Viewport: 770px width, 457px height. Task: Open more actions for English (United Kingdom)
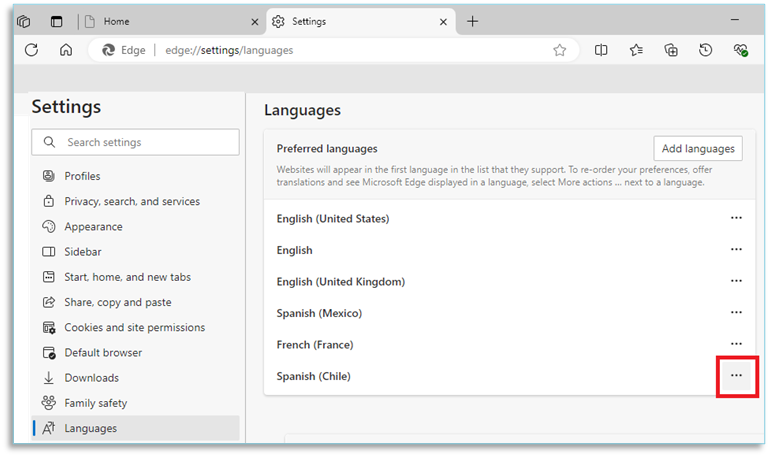(736, 281)
